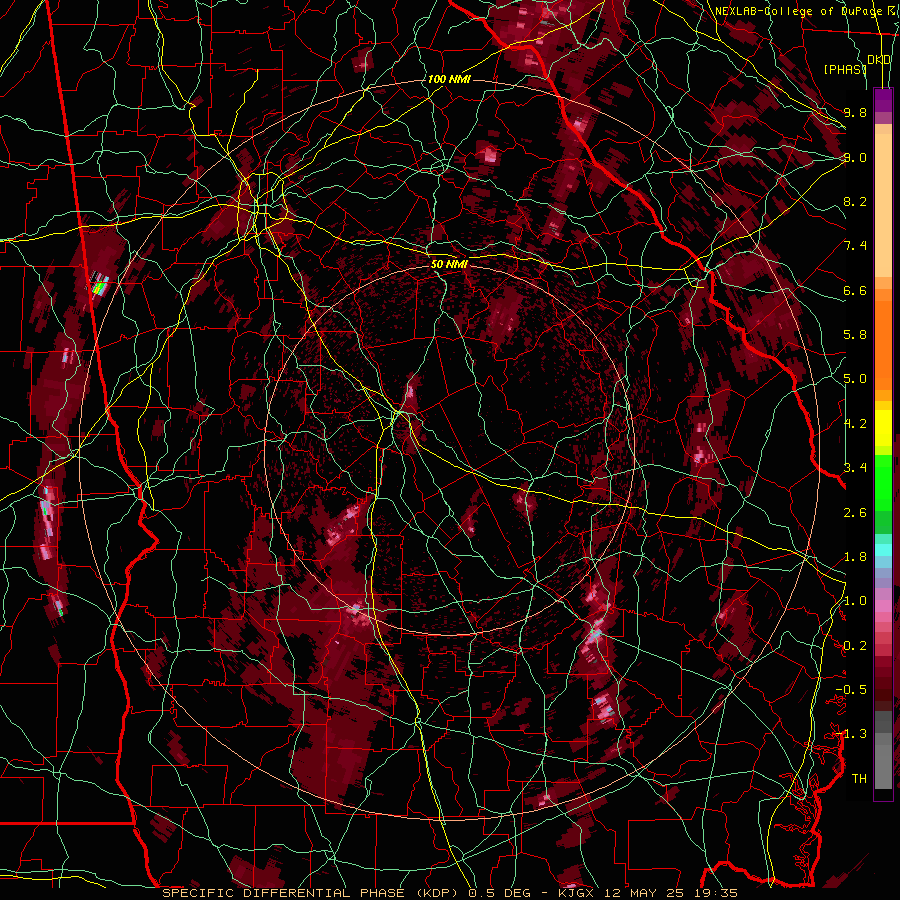Viewport: 900px width, 900px height.
Task: Click the 1.8 value on the legend
Action: click(855, 557)
